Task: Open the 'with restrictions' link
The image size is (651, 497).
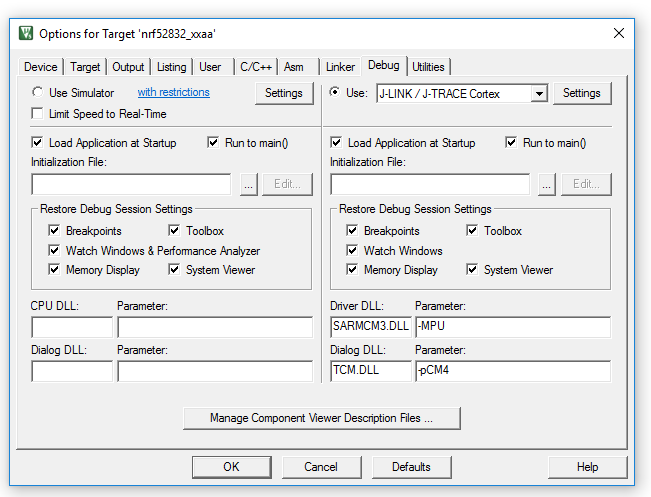Action: click(174, 92)
